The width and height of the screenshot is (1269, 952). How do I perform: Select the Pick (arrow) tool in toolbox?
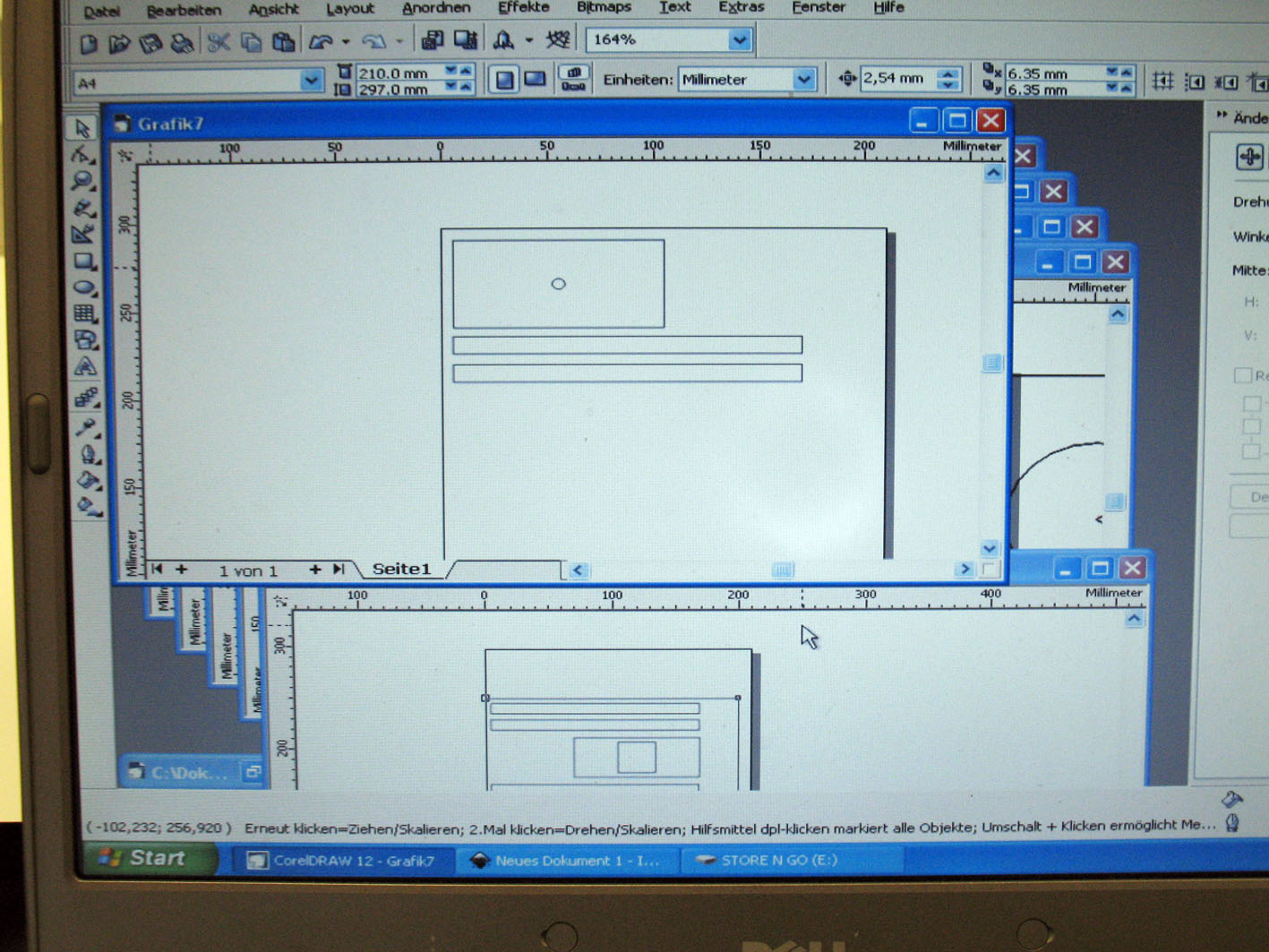click(x=82, y=128)
